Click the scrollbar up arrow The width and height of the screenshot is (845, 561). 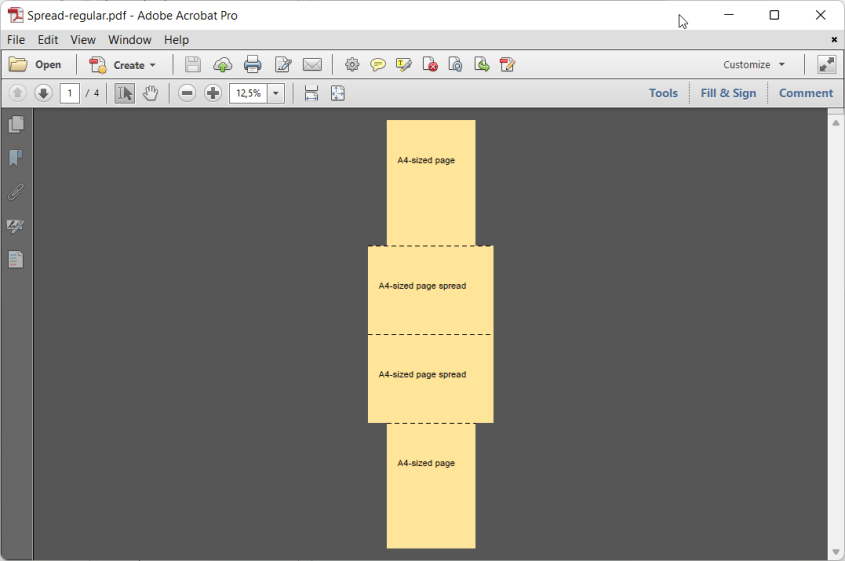836,123
